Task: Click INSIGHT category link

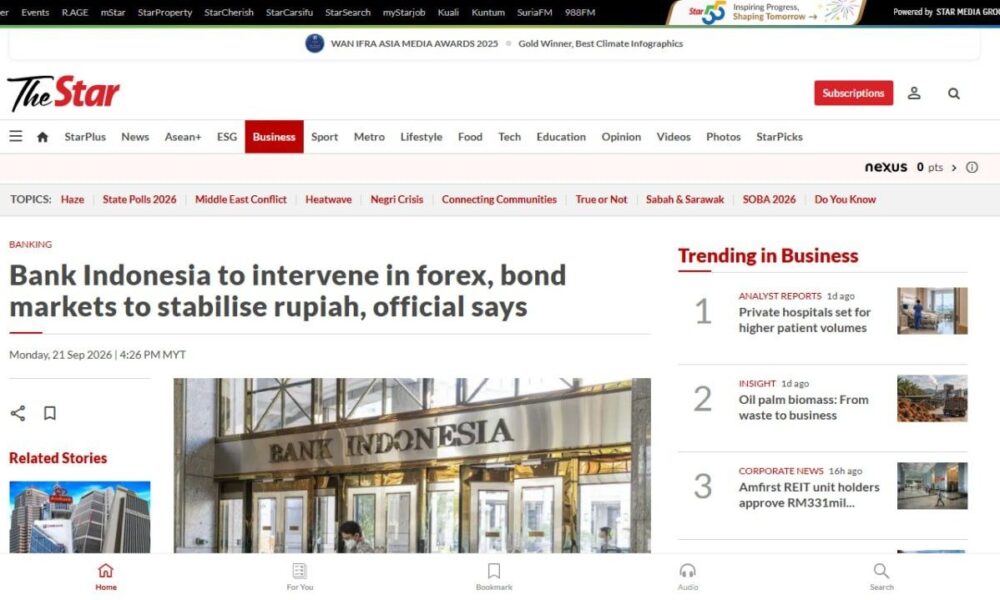Action: coord(757,383)
